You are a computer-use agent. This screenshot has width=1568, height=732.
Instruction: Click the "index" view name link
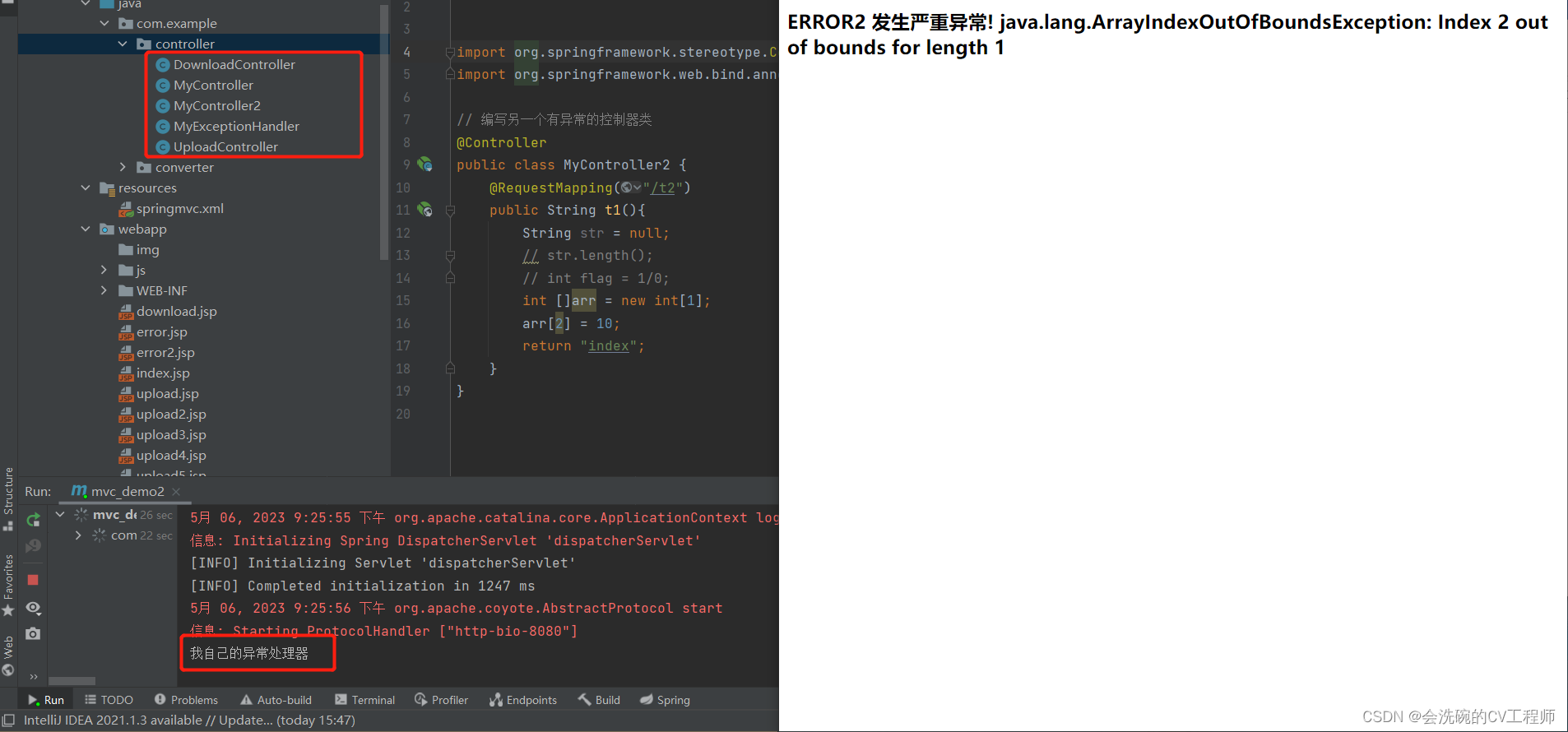[x=609, y=346]
